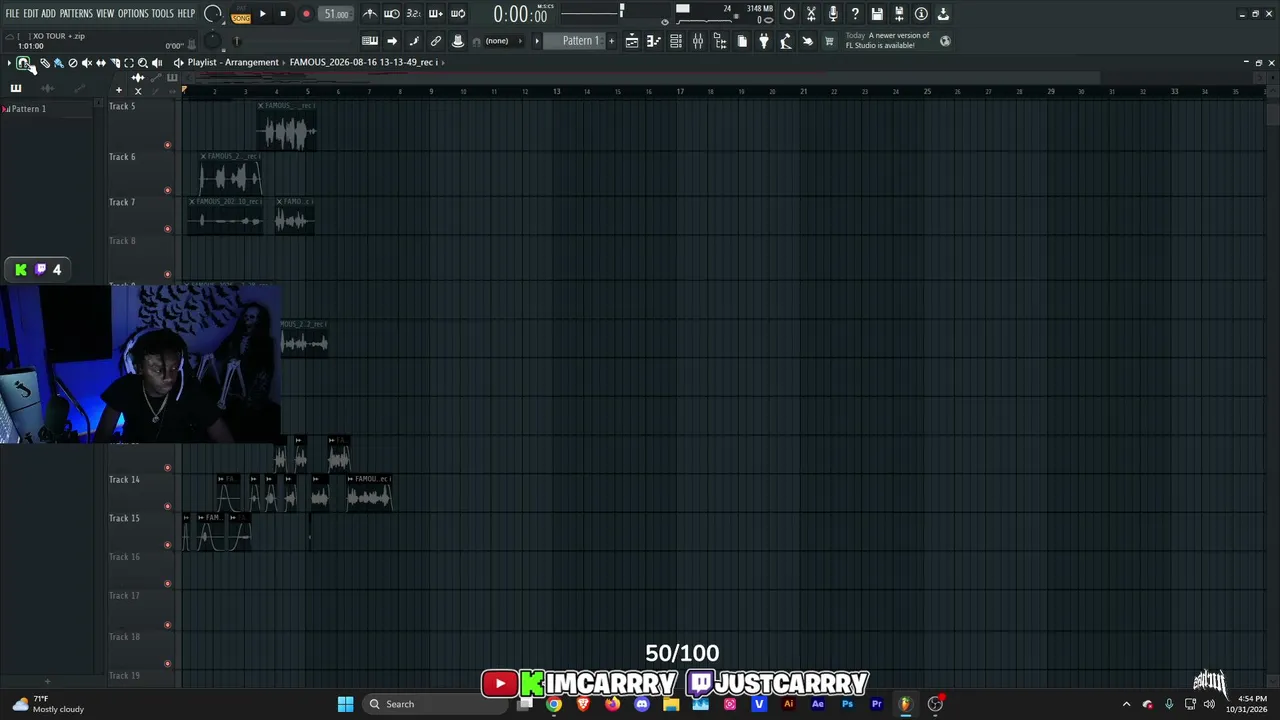Toggle the metronome icon
The width and height of the screenshot is (1280, 720).
pos(370,14)
